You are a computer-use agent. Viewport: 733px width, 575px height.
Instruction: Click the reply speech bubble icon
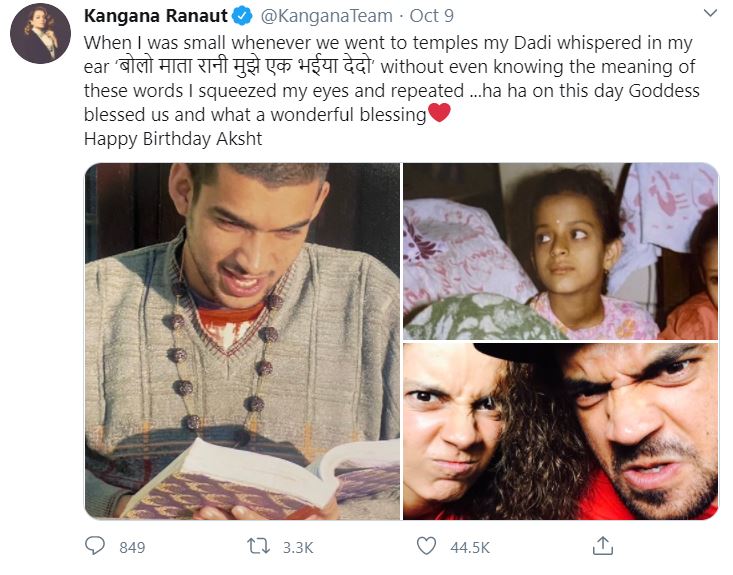pos(95,546)
